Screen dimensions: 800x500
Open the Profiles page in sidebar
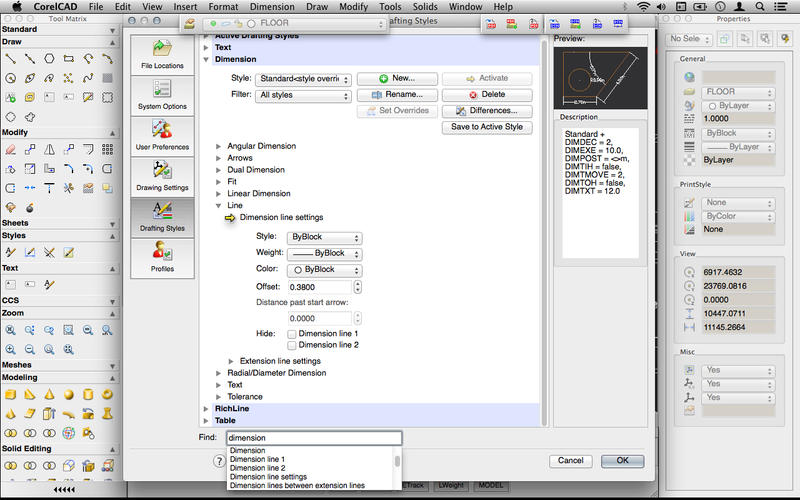coord(162,256)
